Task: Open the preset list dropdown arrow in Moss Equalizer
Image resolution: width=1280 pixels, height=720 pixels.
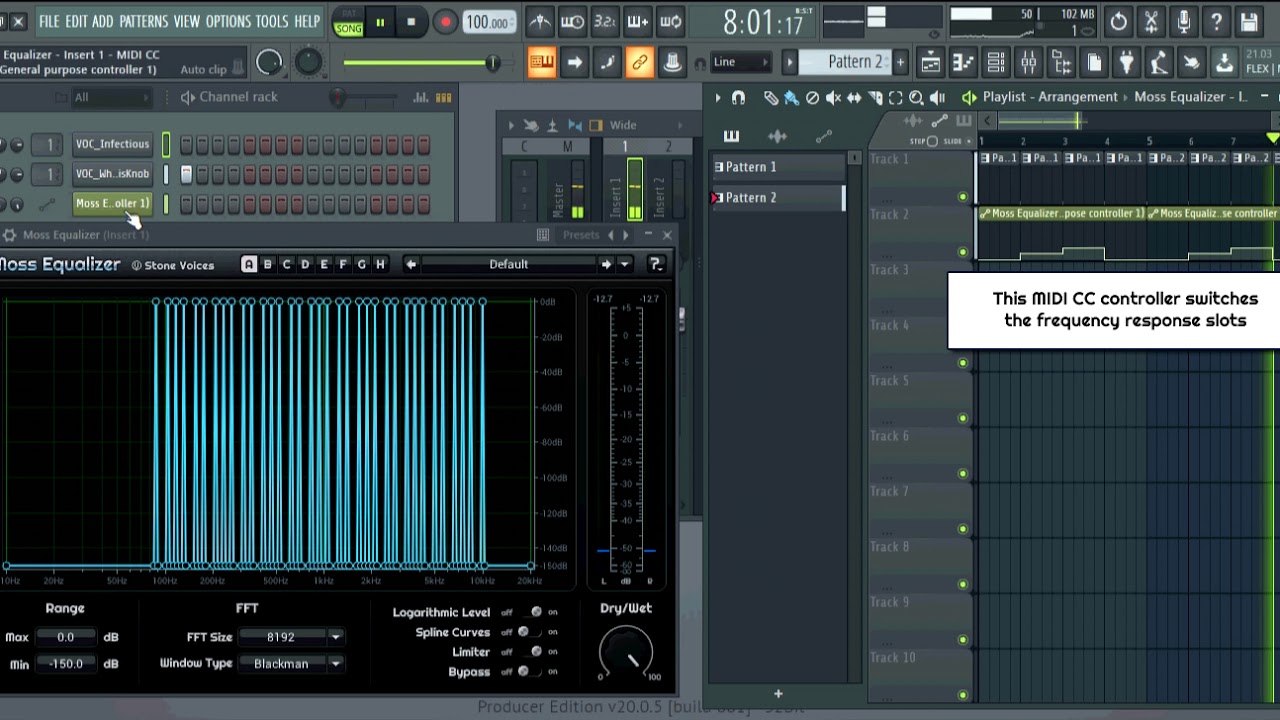Action: [625, 264]
